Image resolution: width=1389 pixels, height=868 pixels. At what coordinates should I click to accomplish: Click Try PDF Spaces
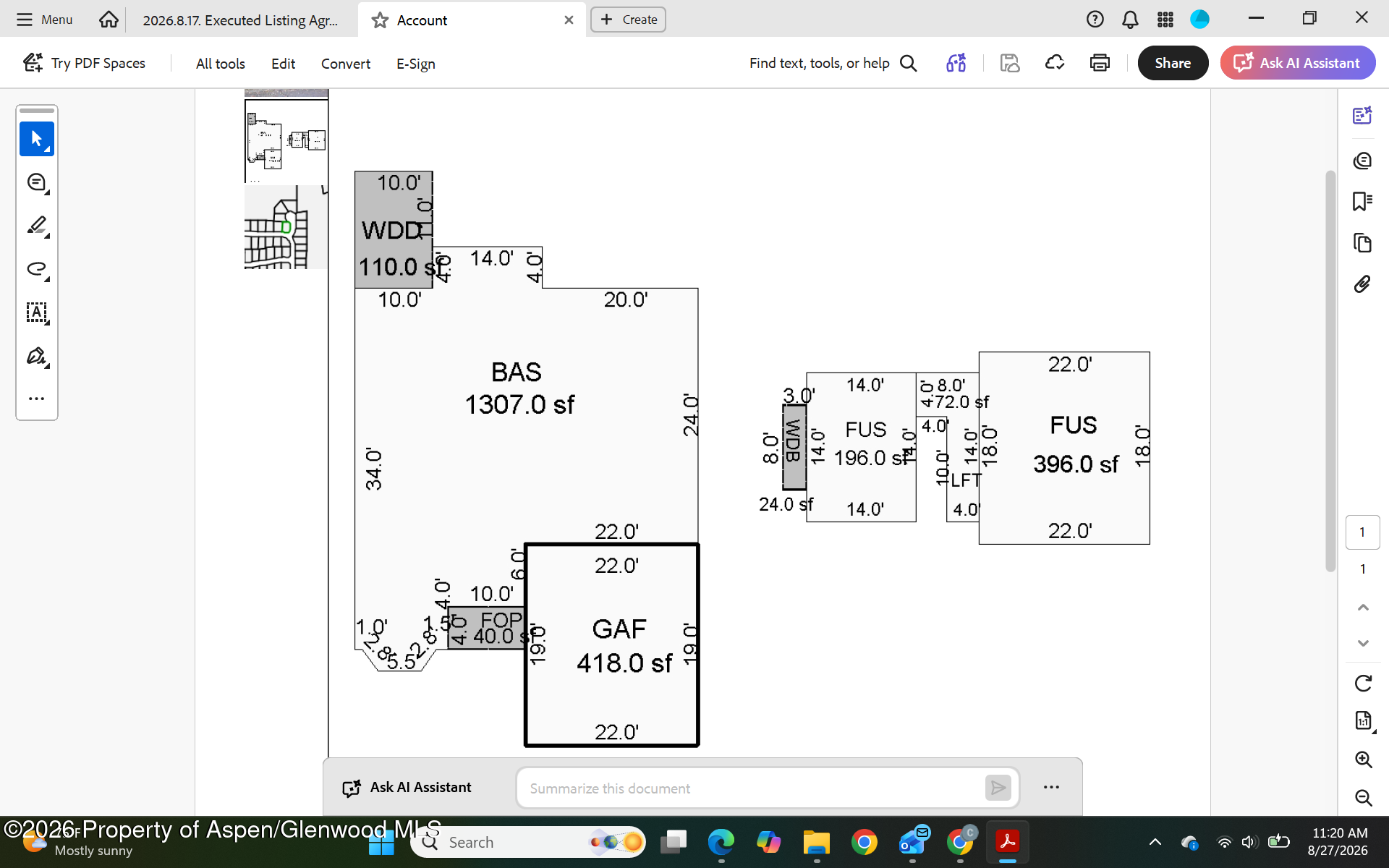[x=84, y=63]
